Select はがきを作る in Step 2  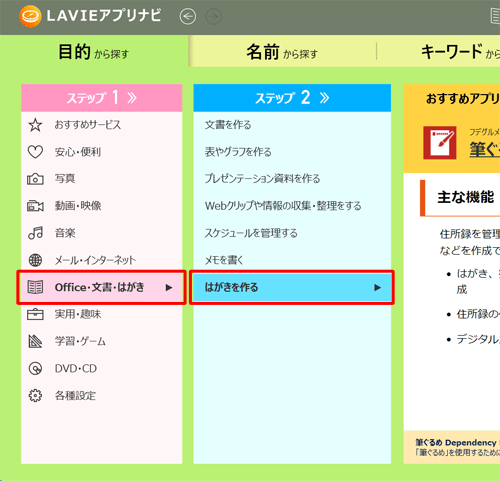[x=292, y=287]
